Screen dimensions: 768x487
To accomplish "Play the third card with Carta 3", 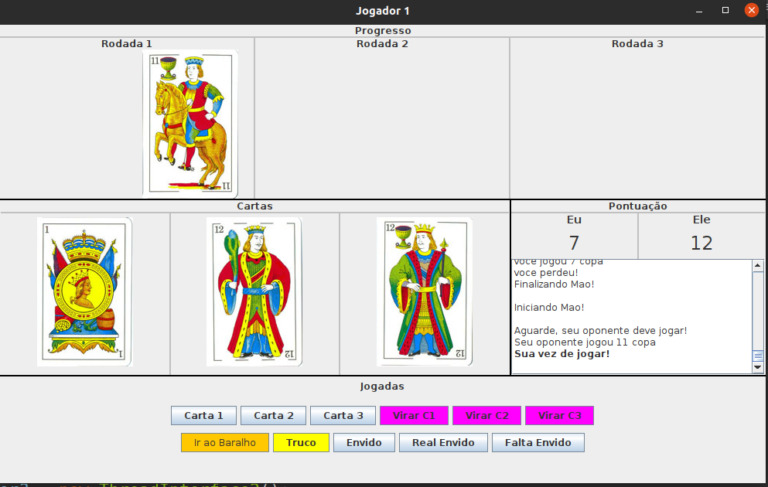I will 343,415.
